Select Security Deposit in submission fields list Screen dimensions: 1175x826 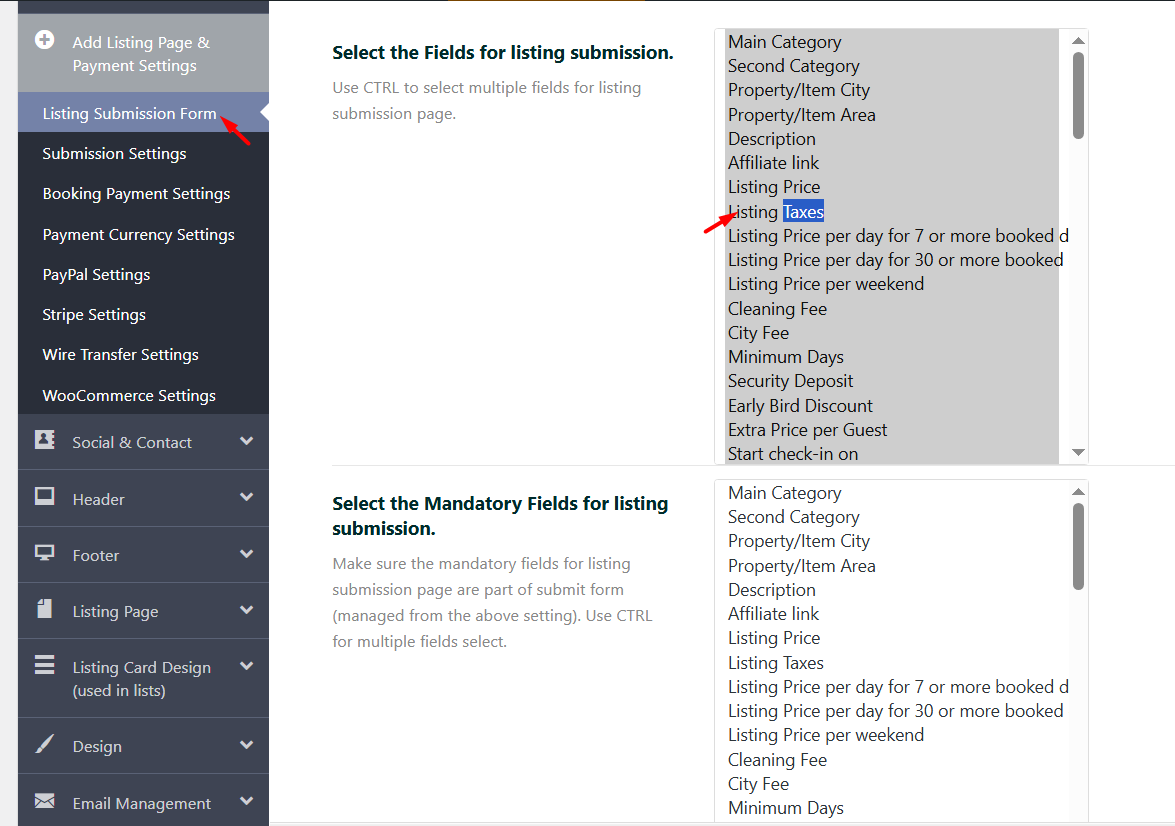(790, 381)
